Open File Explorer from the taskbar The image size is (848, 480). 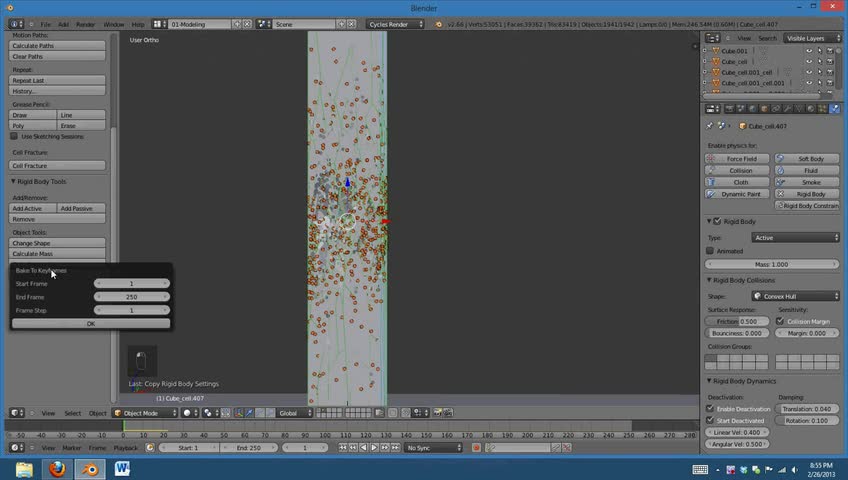(x=24, y=469)
